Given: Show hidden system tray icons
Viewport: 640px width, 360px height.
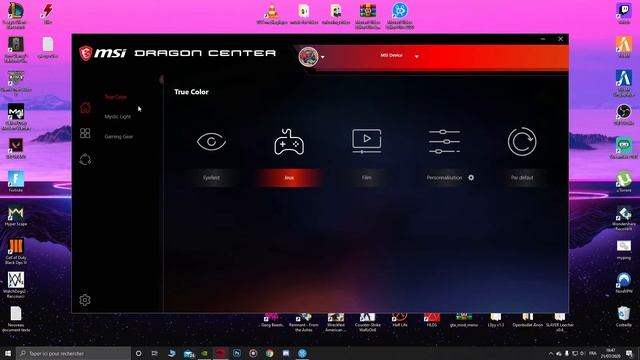Looking at the screenshot, I should tap(551, 353).
